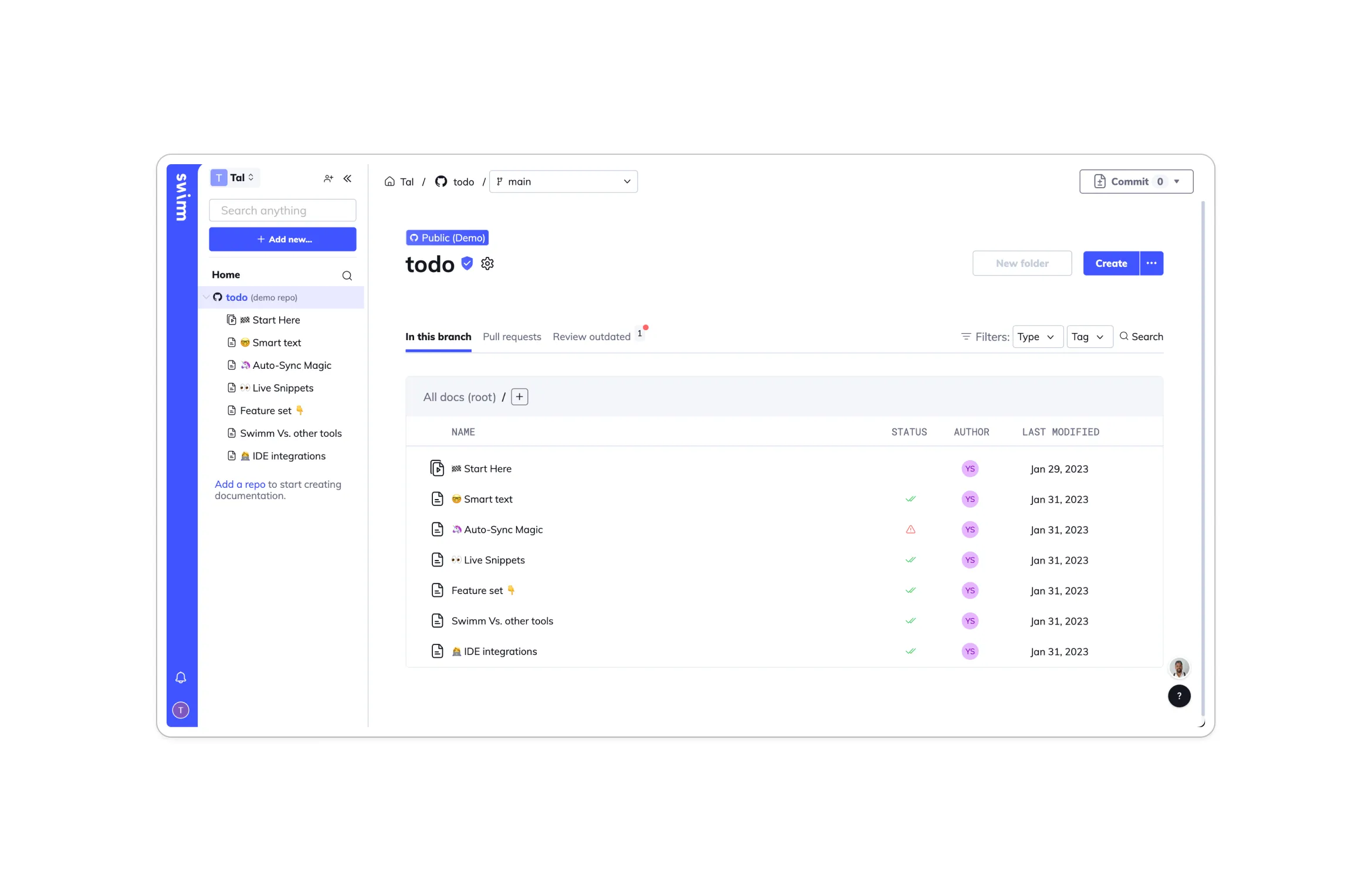
Task: Click the YS author avatar for IDE integrations
Action: 970,651
